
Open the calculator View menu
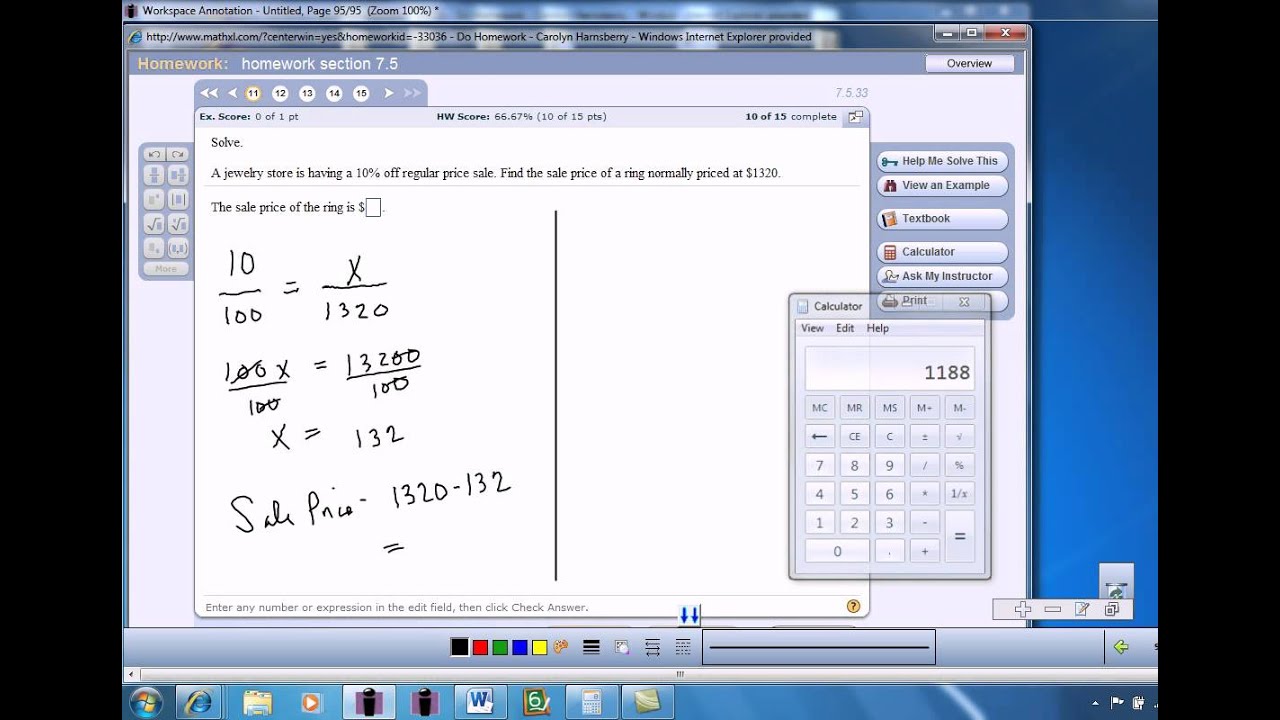point(812,328)
